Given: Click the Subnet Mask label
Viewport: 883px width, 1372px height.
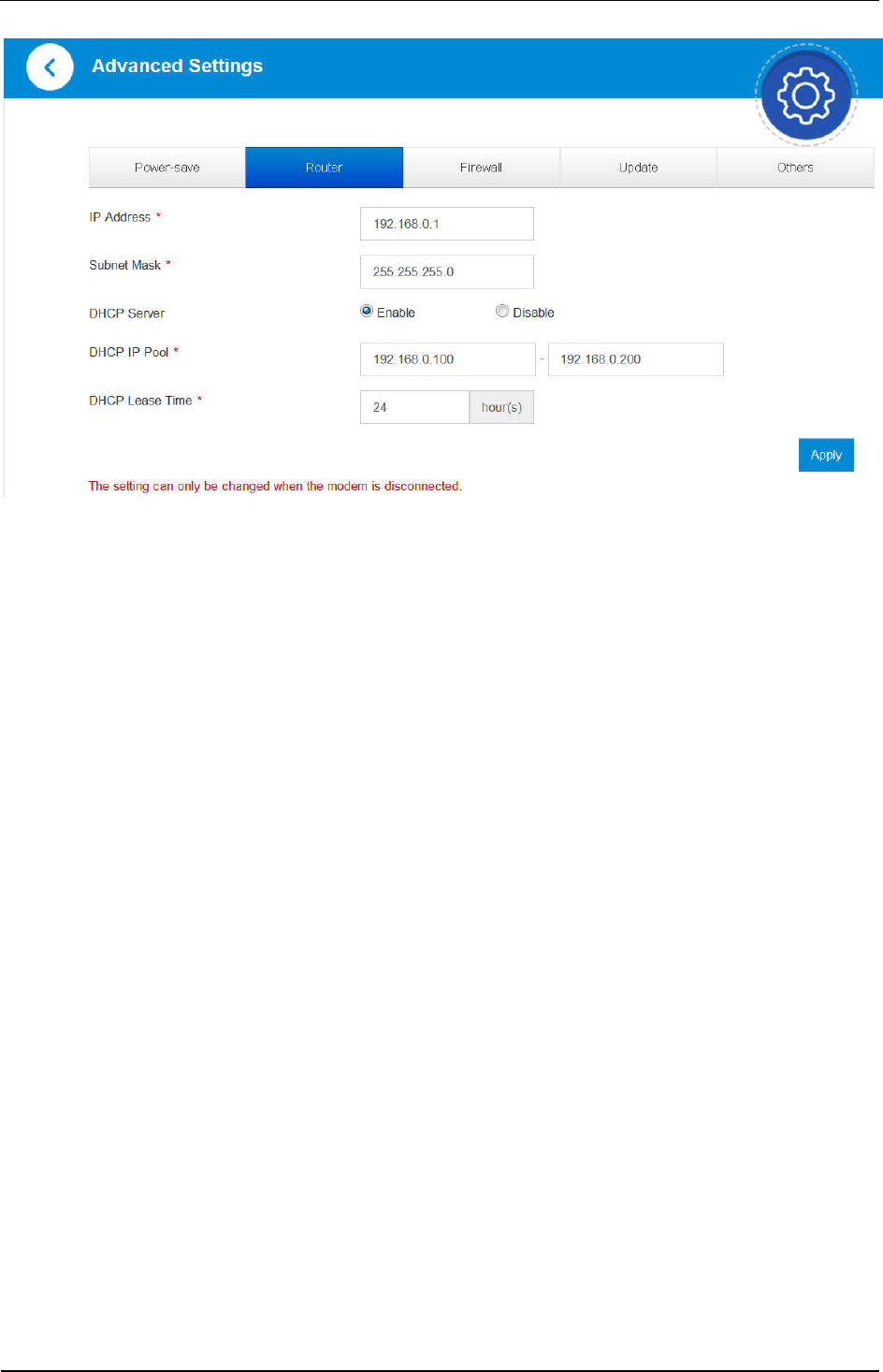Looking at the screenshot, I should (x=125, y=266).
